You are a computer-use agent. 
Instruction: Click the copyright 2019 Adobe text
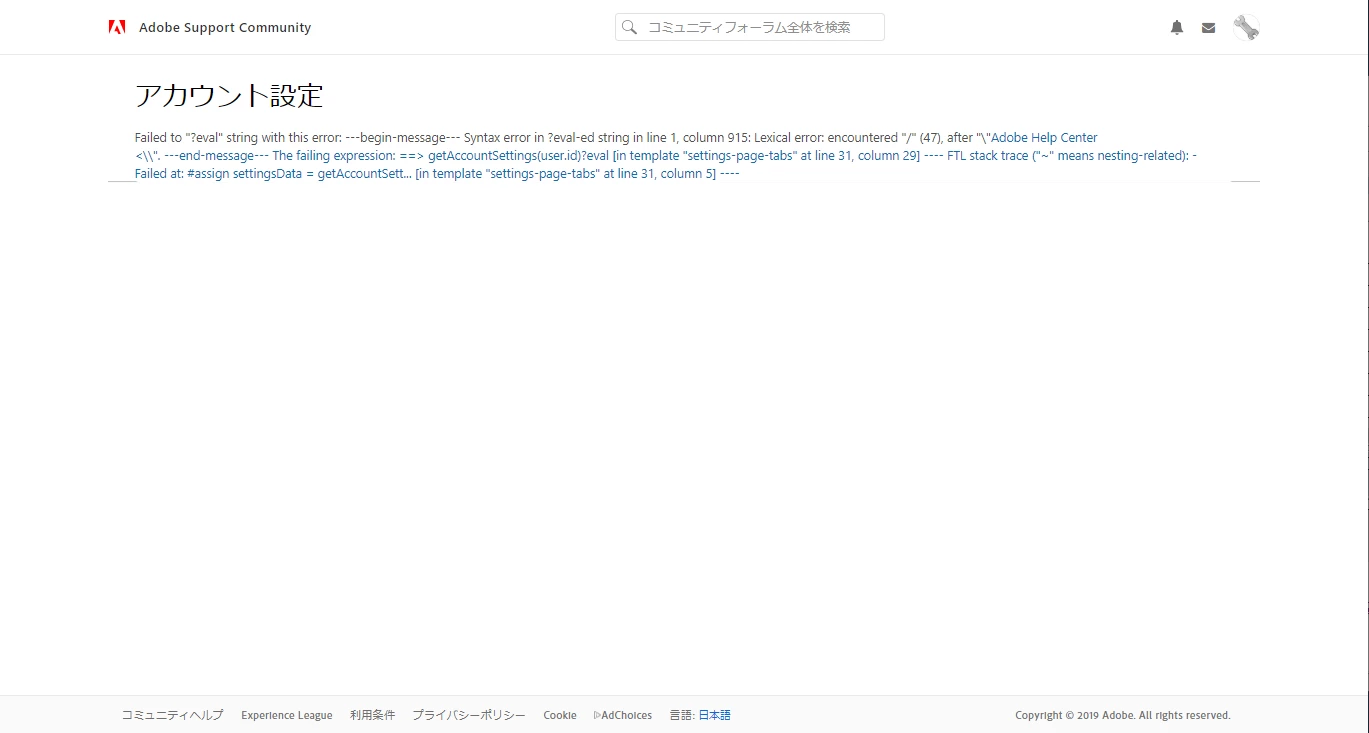click(x=1123, y=715)
